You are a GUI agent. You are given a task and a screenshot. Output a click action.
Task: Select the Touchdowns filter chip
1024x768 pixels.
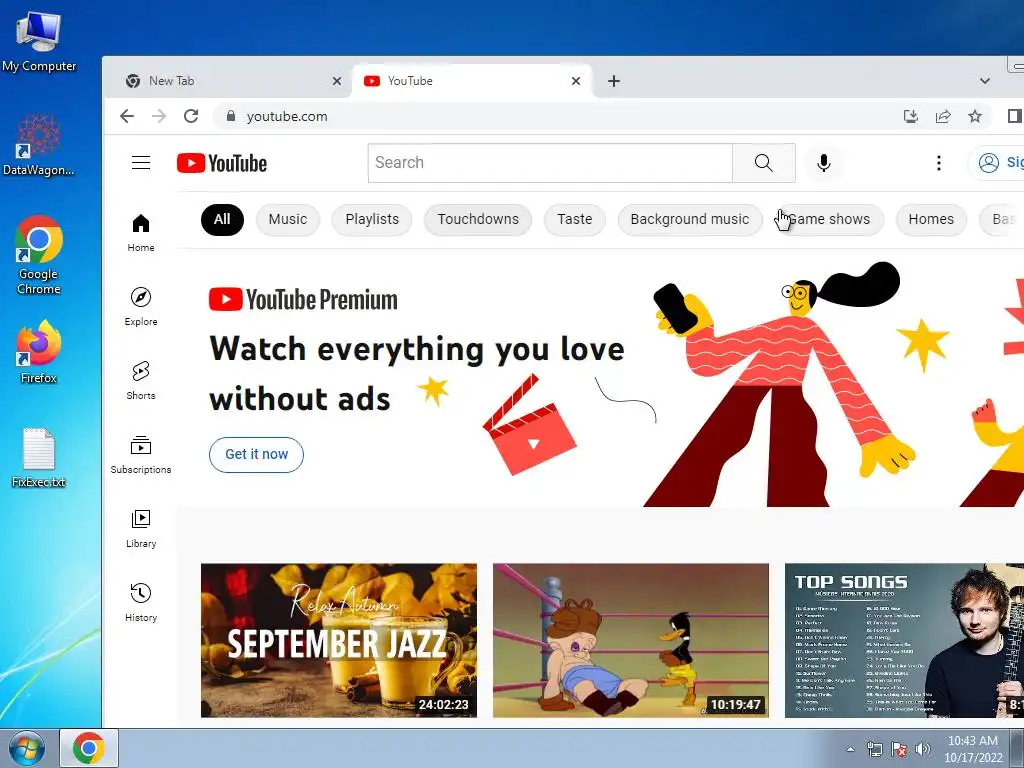coord(478,219)
